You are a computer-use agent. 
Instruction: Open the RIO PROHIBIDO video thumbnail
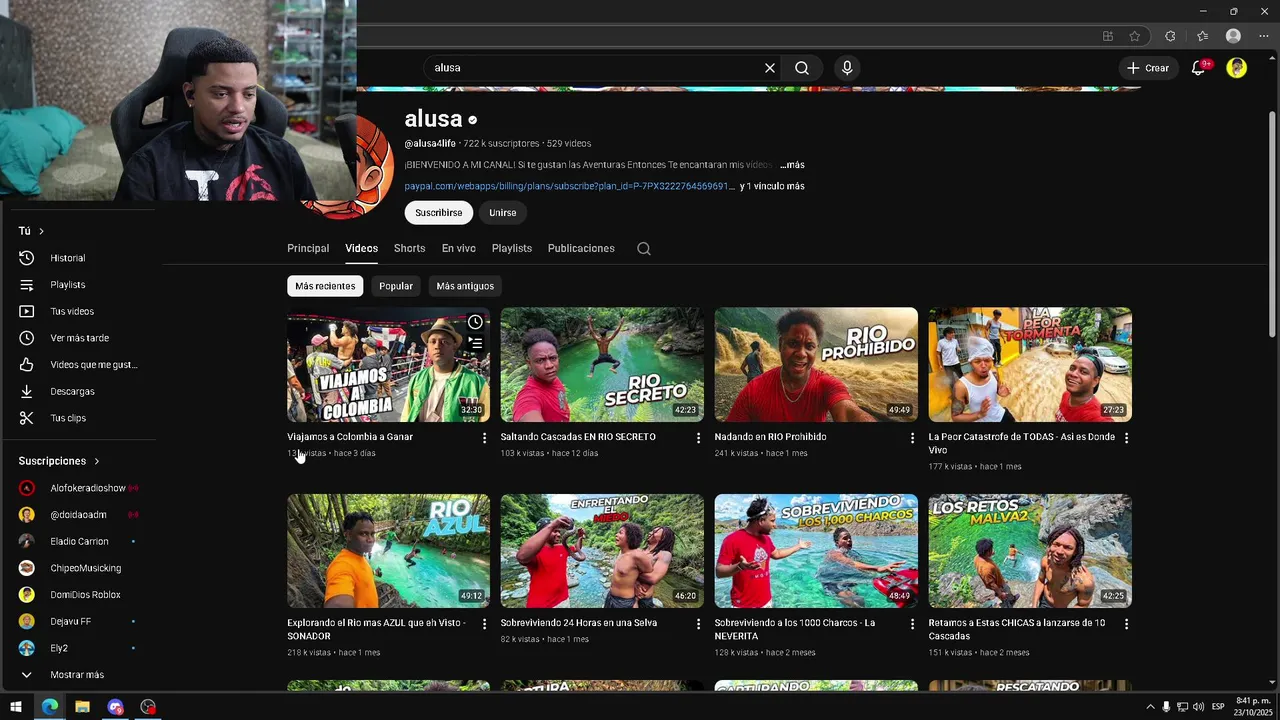click(816, 364)
